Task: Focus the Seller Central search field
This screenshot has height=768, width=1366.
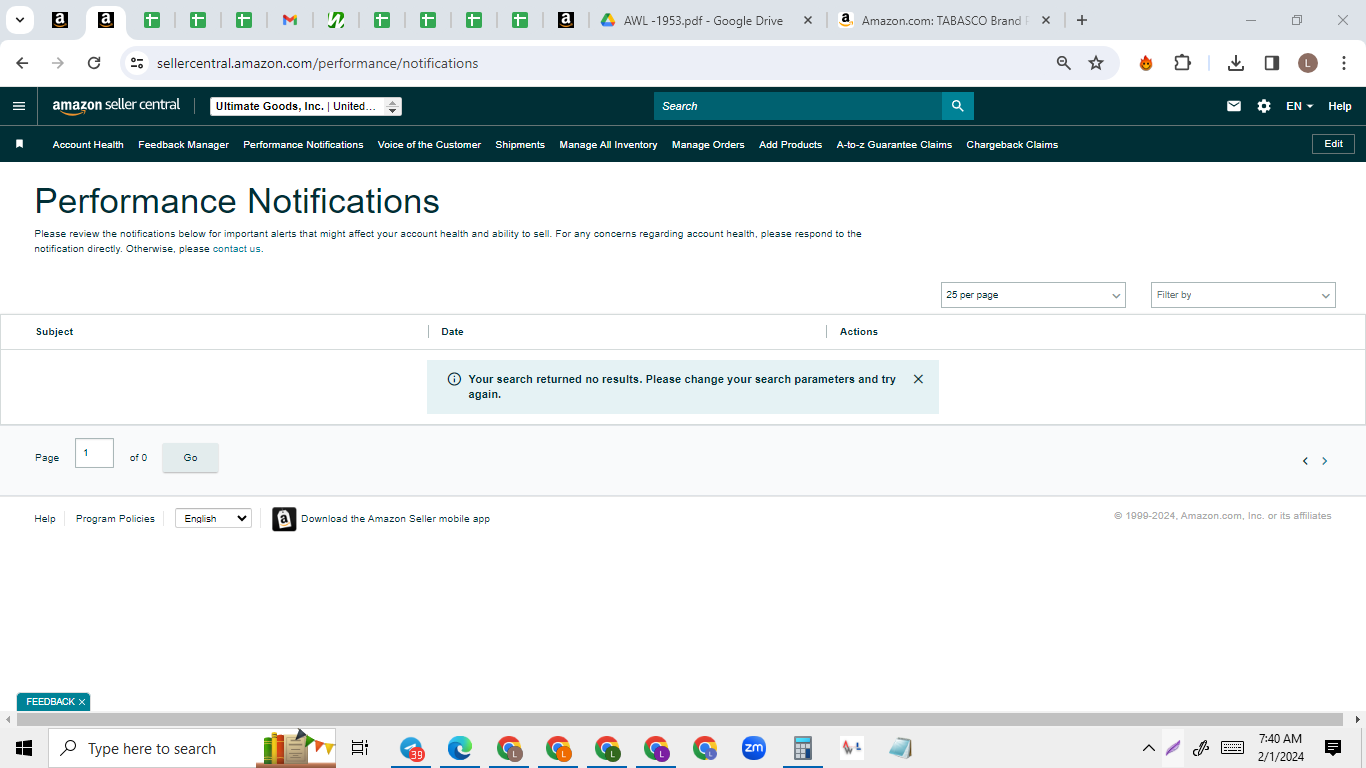Action: point(798,106)
